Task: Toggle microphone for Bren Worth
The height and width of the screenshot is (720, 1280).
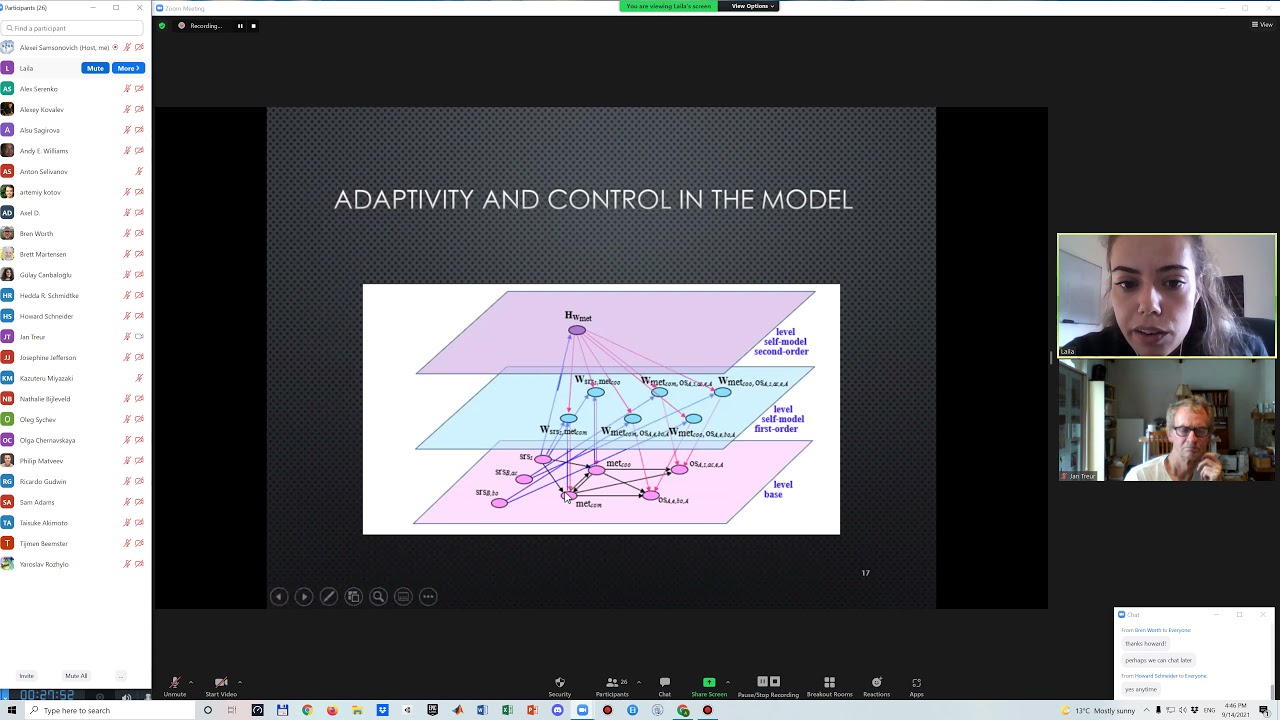Action: coord(127,233)
